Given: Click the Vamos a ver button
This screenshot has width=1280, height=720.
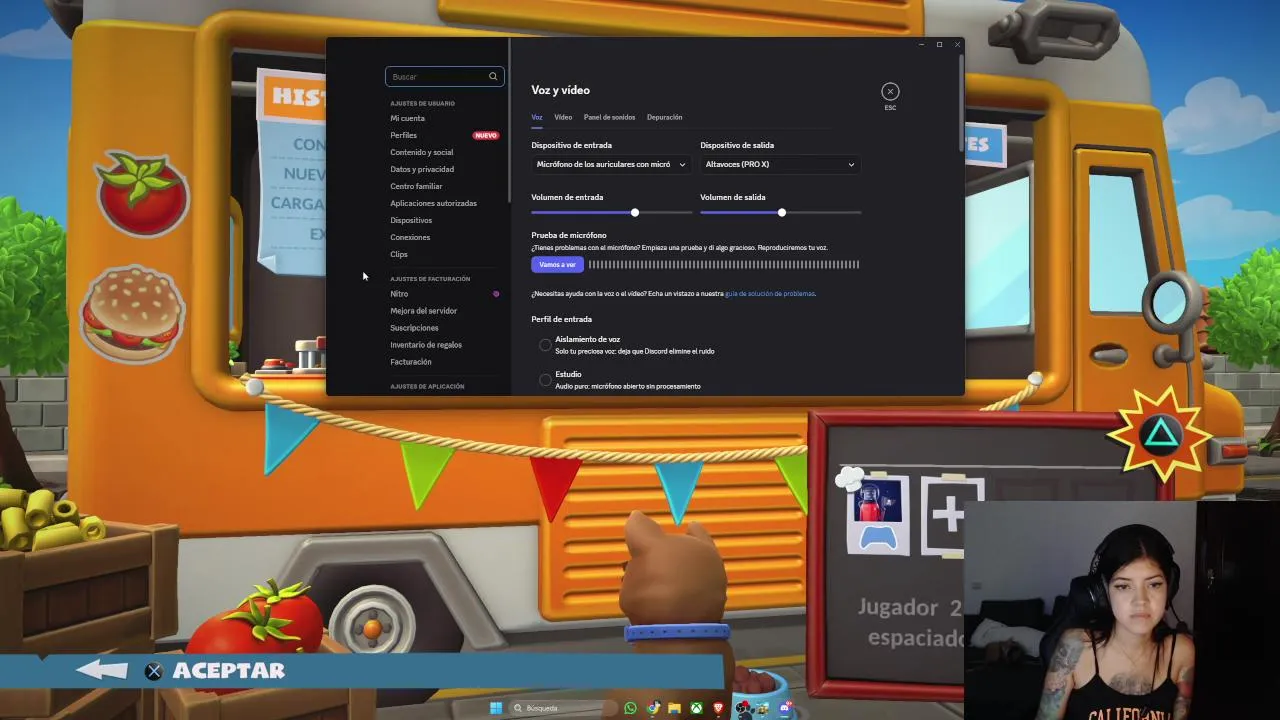Looking at the screenshot, I should tap(557, 264).
